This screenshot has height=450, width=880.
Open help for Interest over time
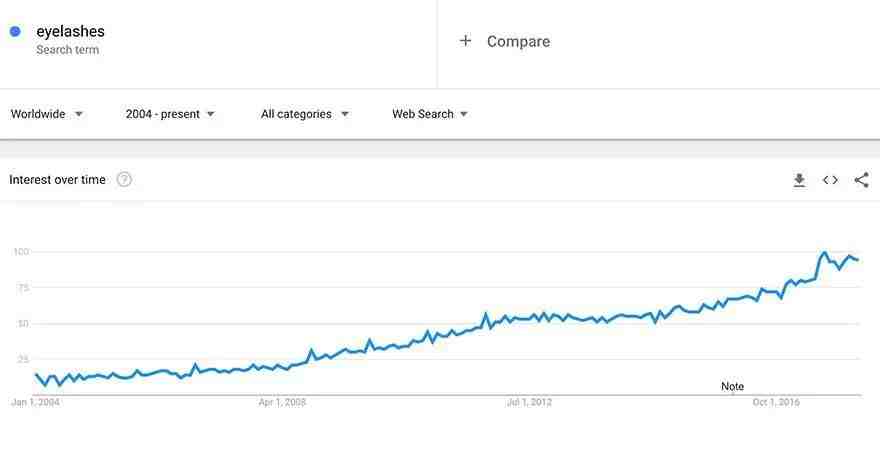(124, 180)
